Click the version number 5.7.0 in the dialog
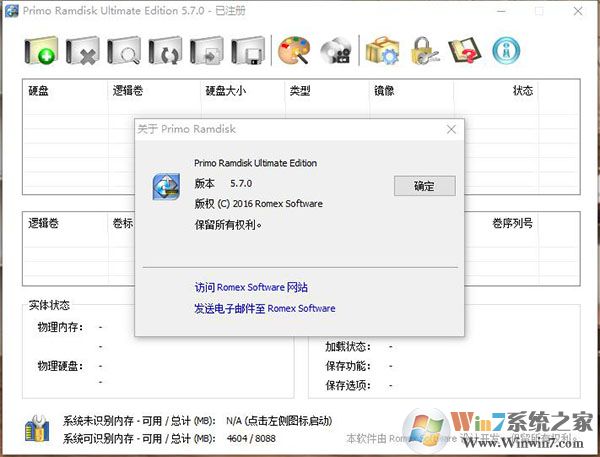 pos(241,183)
